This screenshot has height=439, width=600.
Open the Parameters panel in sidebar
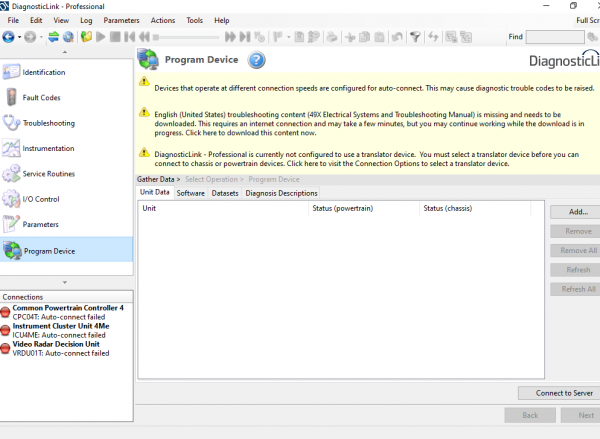(x=67, y=224)
